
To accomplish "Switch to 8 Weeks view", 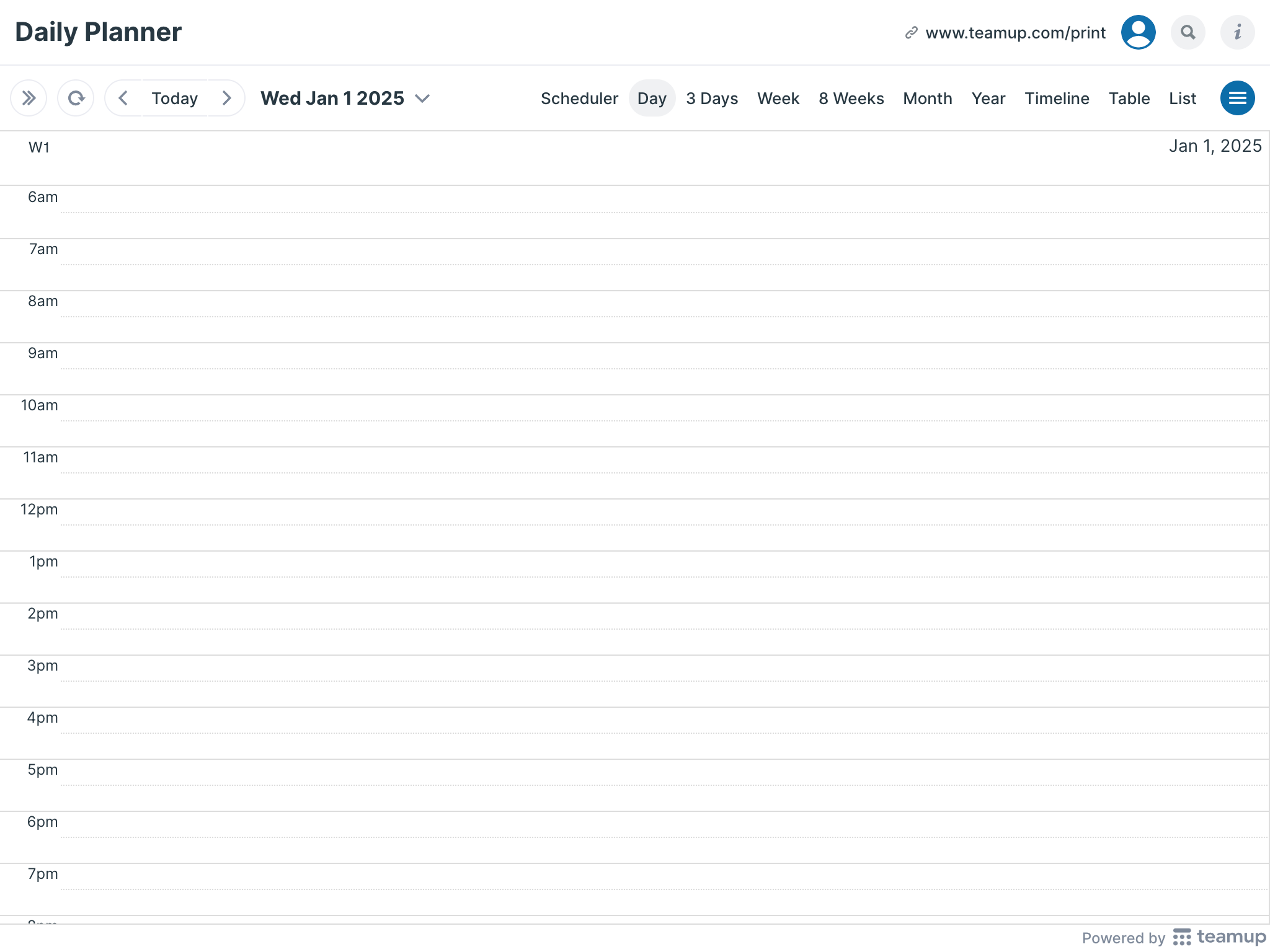I will pos(851,99).
